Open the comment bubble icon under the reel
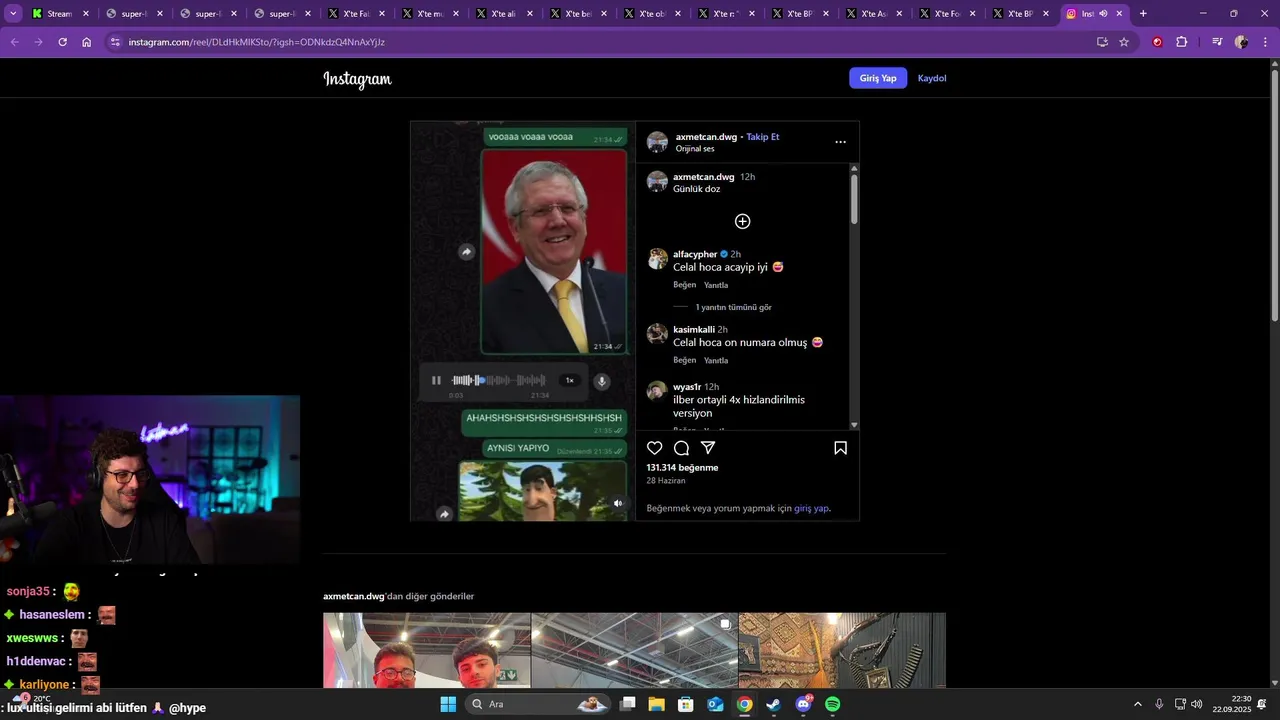The height and width of the screenshot is (720, 1280). tap(681, 448)
